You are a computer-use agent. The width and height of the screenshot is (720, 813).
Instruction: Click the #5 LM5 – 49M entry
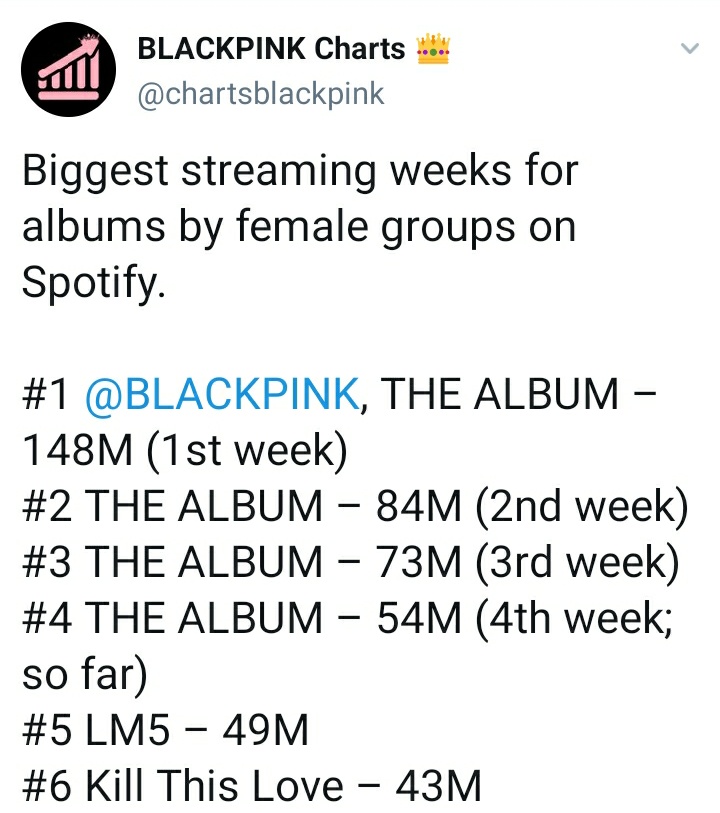[x=166, y=730]
